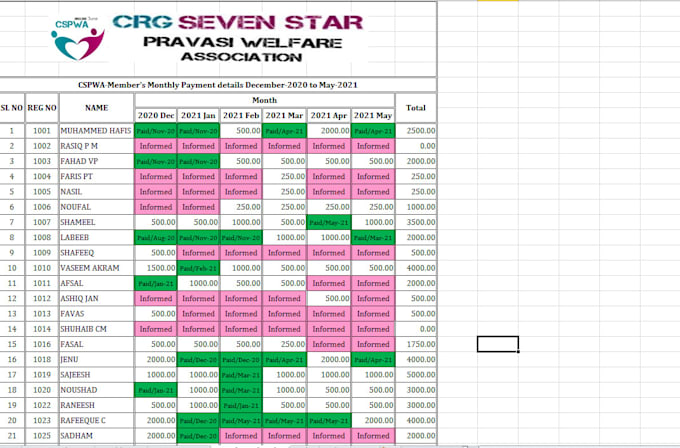Select reg number 1001 cell
This screenshot has width=680, height=448.
click(x=42, y=131)
